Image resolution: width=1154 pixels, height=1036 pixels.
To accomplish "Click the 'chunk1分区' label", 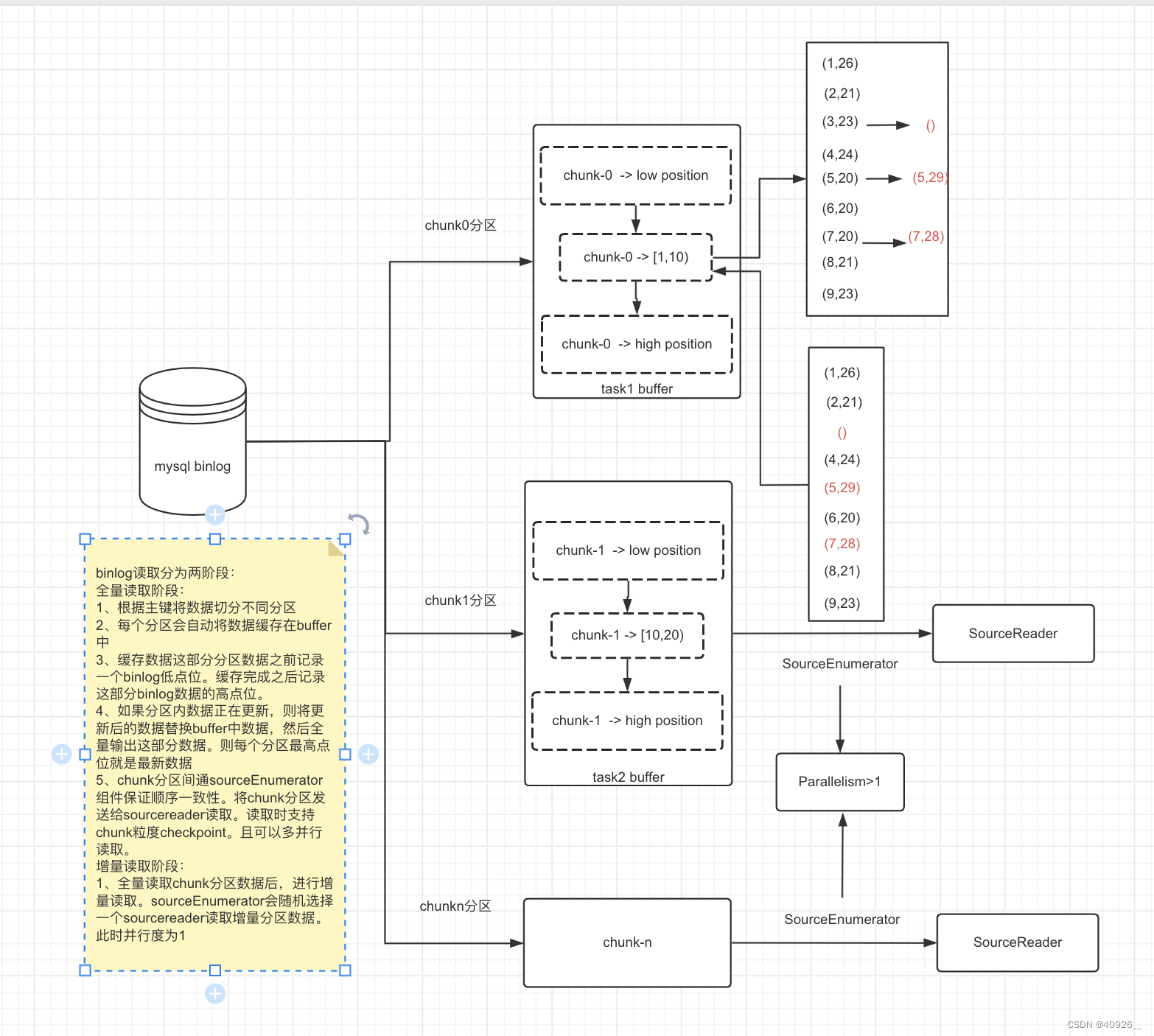I will pos(461,601).
